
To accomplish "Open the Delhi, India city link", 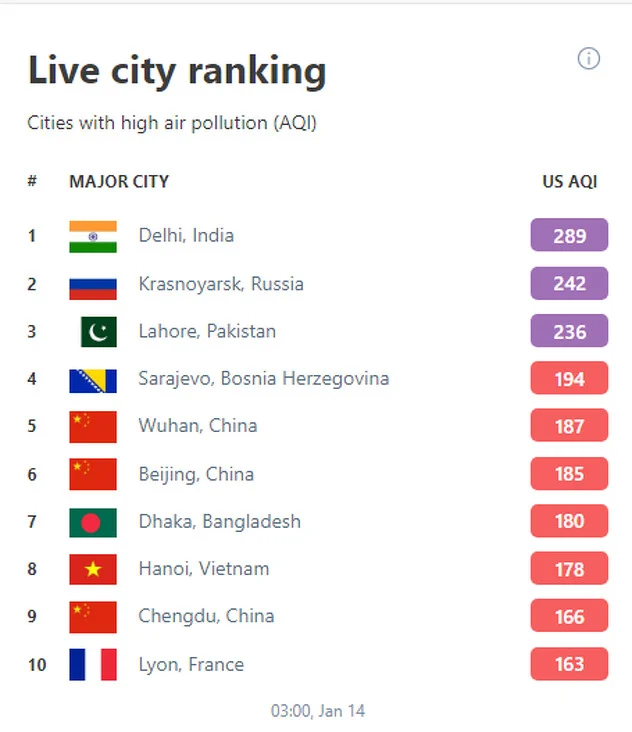I will [x=186, y=236].
